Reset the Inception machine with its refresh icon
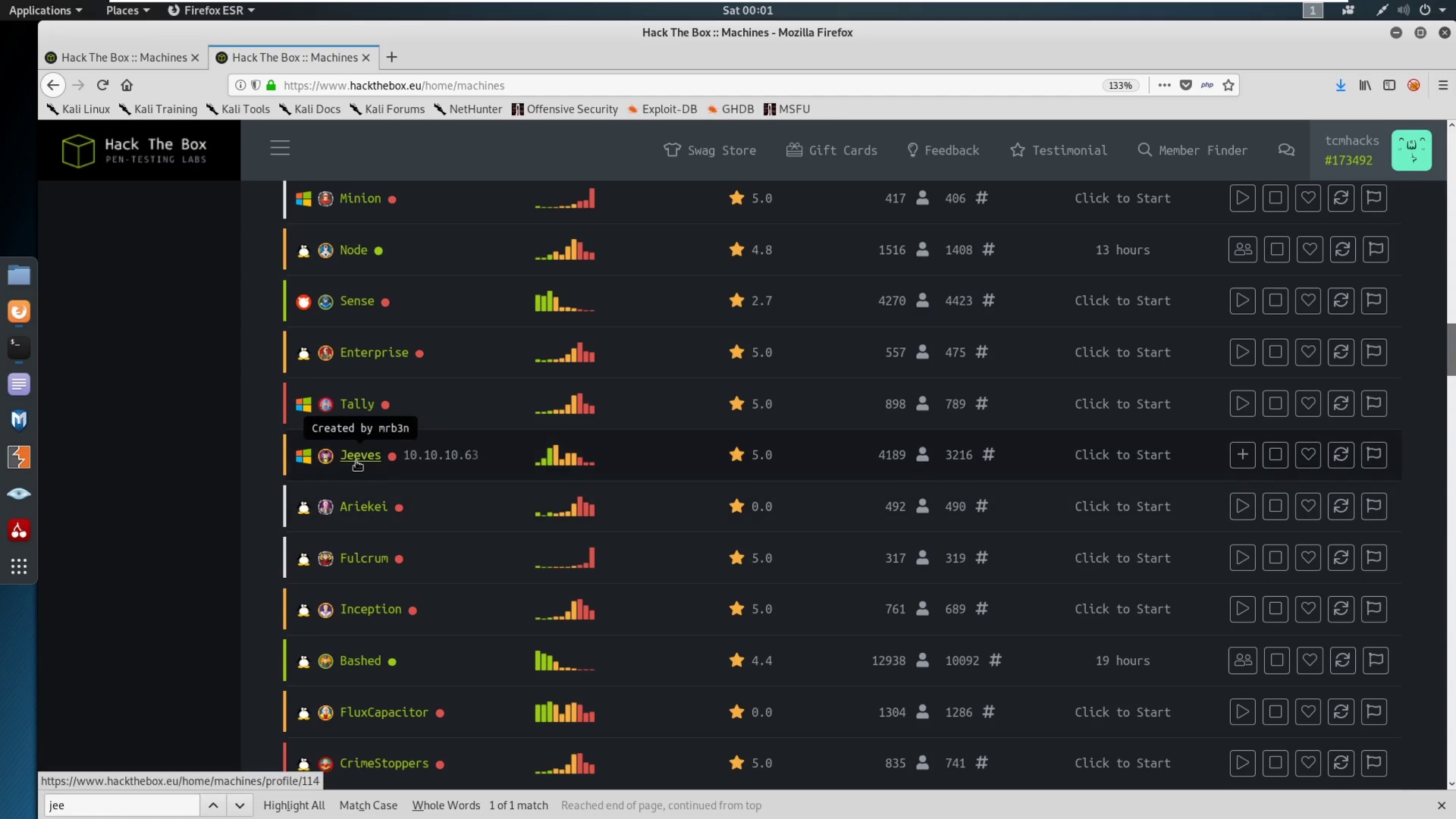1456x819 pixels. pyautogui.click(x=1341, y=609)
